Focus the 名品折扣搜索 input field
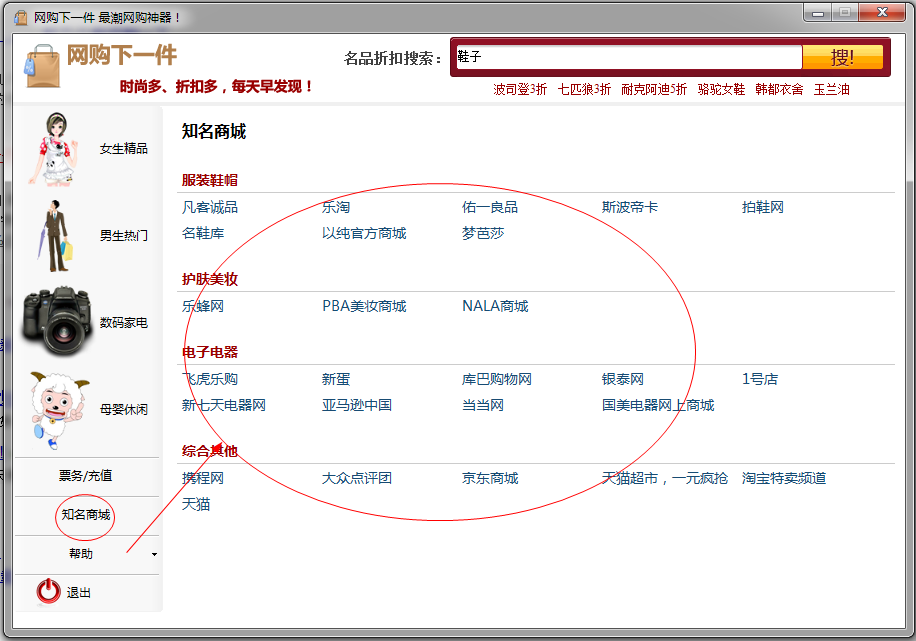Screen dimensions: 916x641 [x=629, y=57]
